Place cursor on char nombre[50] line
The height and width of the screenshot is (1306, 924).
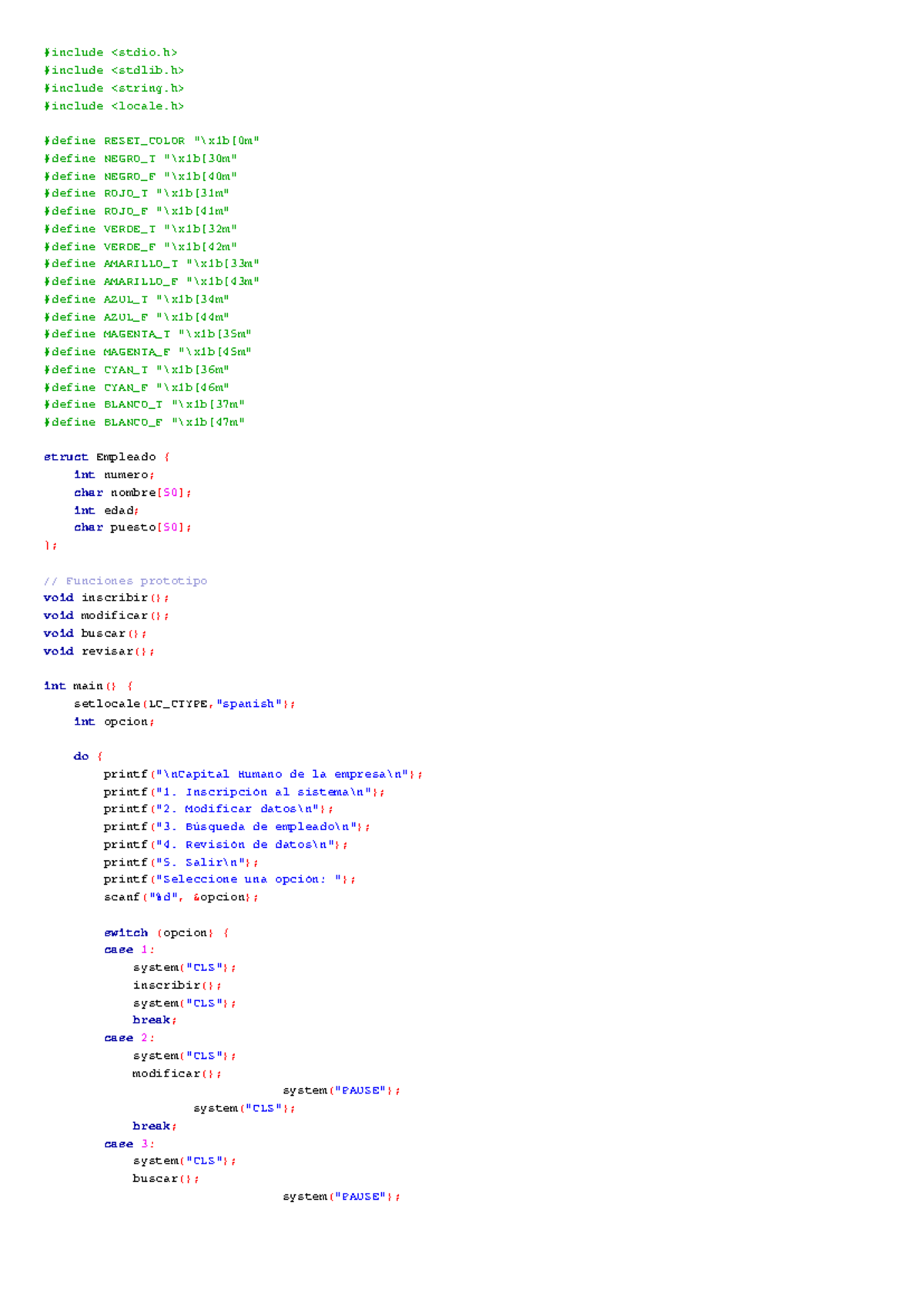[x=132, y=493]
